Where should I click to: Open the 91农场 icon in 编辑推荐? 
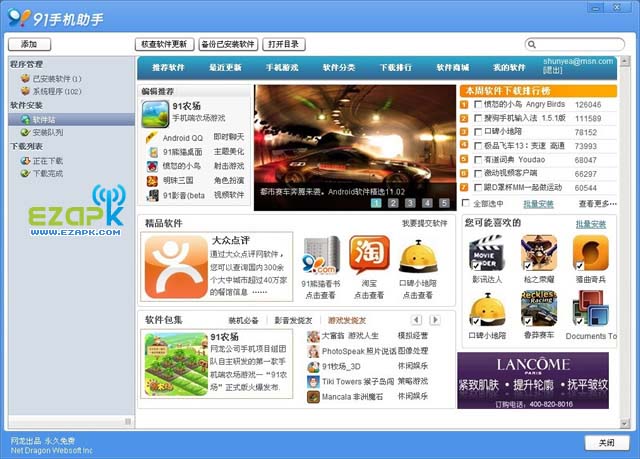(x=155, y=114)
